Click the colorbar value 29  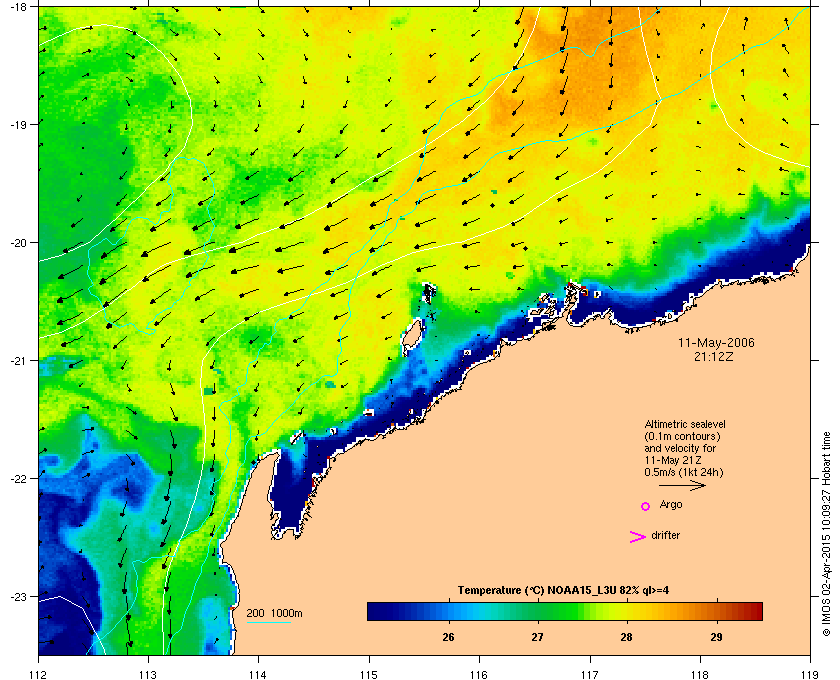[716, 637]
